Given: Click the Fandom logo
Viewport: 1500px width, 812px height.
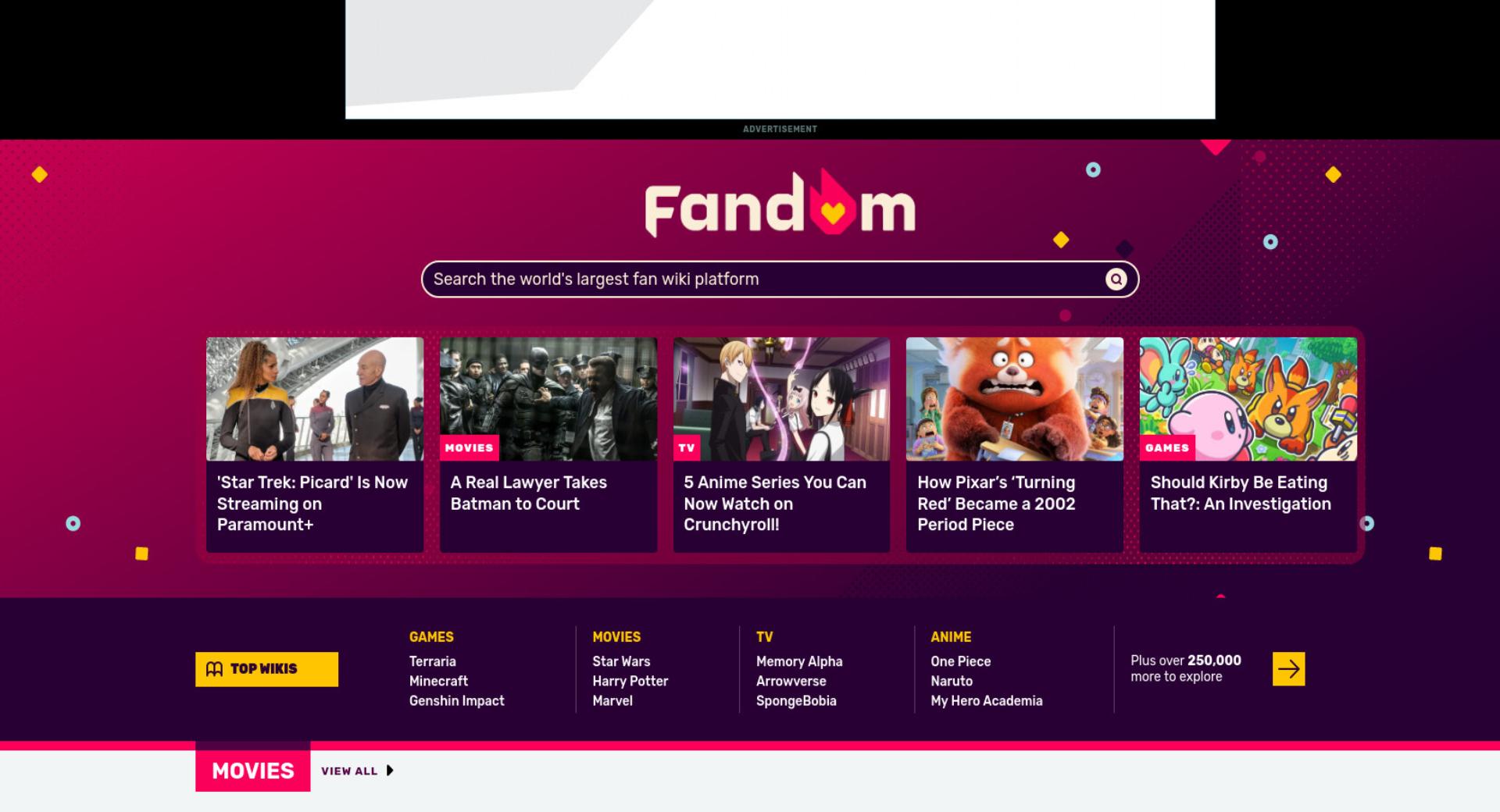Looking at the screenshot, I should 780,205.
